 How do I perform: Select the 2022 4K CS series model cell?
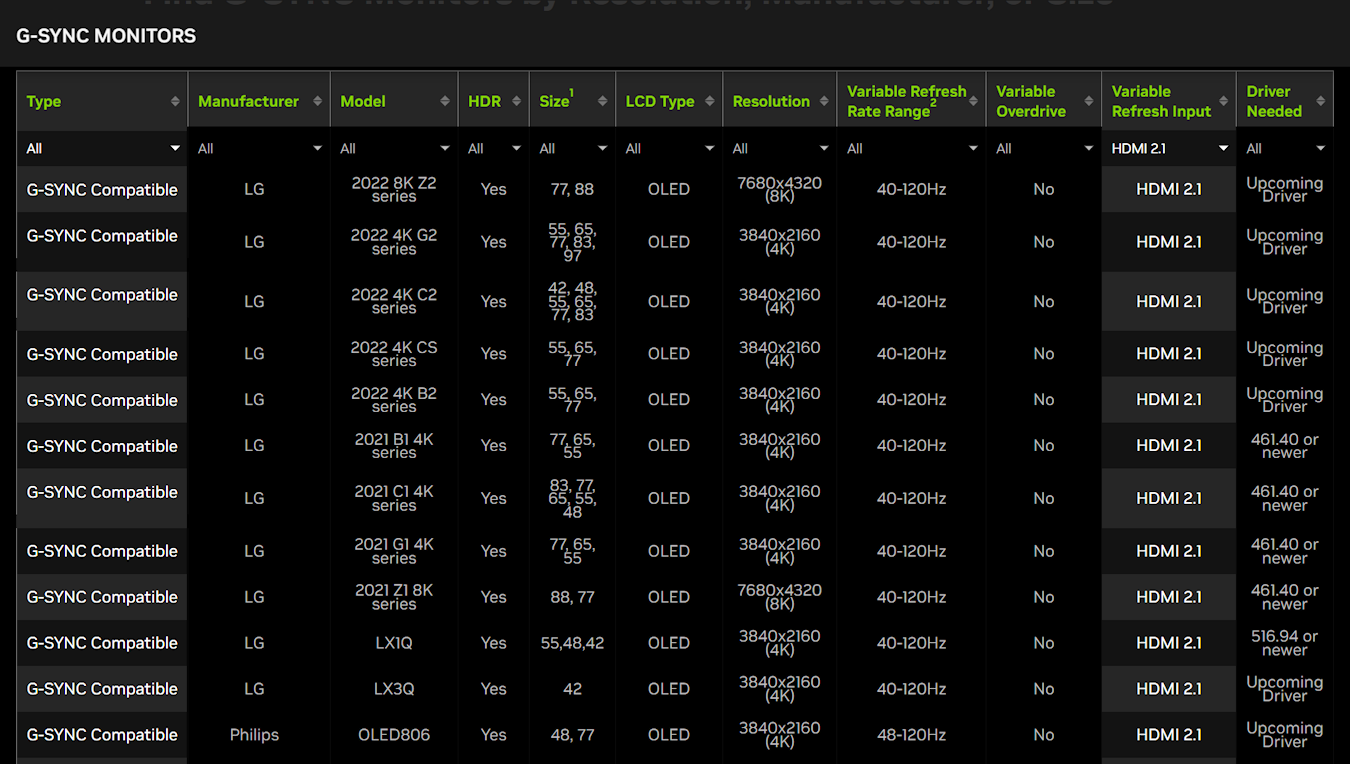pyautogui.click(x=394, y=354)
